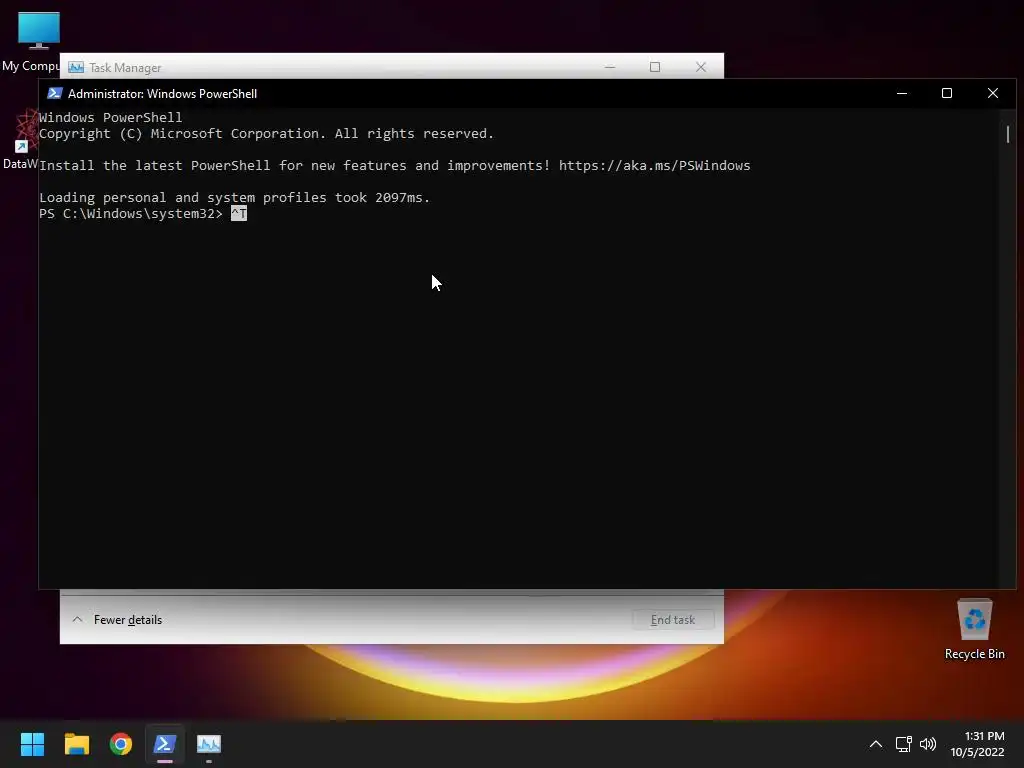Click the Task Manager taskbar icon
The image size is (1024, 768).
click(209, 744)
